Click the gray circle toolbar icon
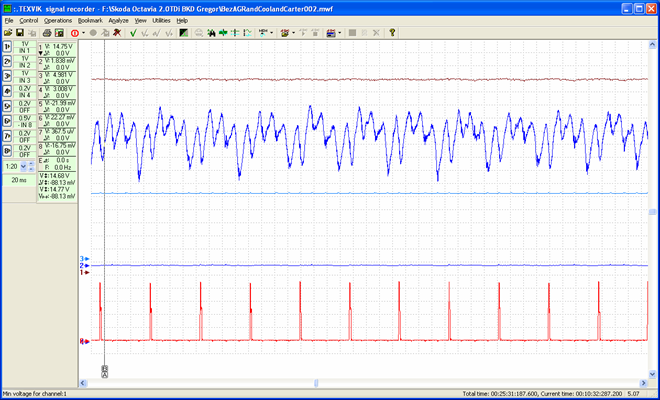The image size is (660, 400). pyautogui.click(x=93, y=32)
